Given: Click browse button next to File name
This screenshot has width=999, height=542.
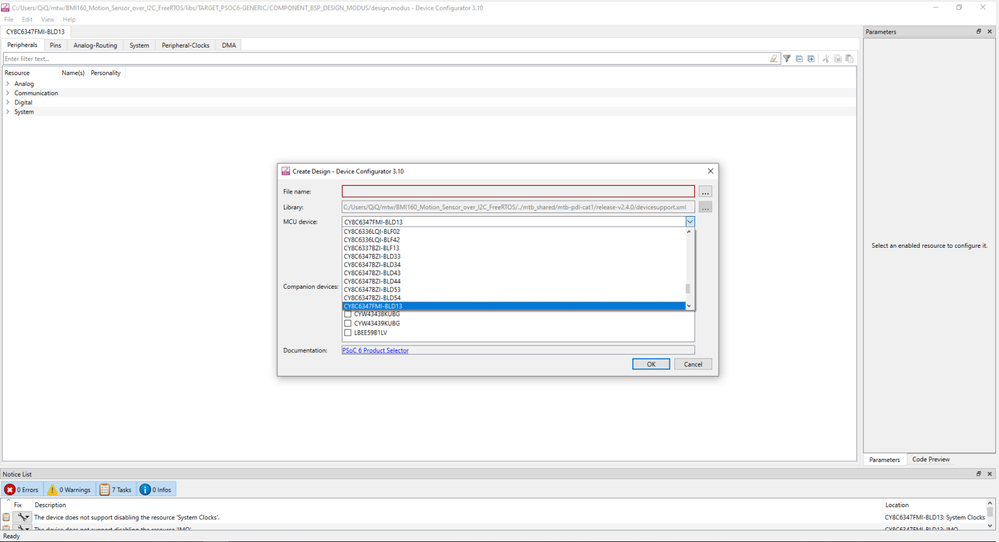Looking at the screenshot, I should click(x=705, y=192).
